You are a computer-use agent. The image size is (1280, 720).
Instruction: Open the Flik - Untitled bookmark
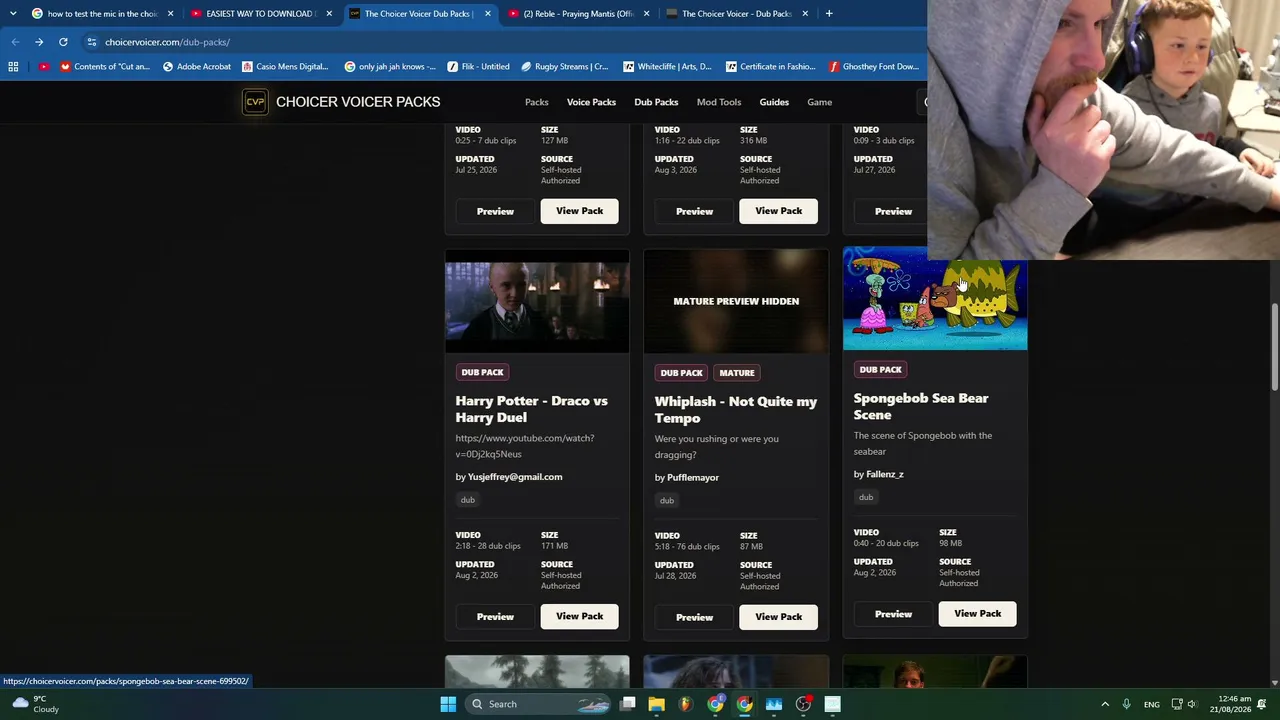(x=479, y=67)
